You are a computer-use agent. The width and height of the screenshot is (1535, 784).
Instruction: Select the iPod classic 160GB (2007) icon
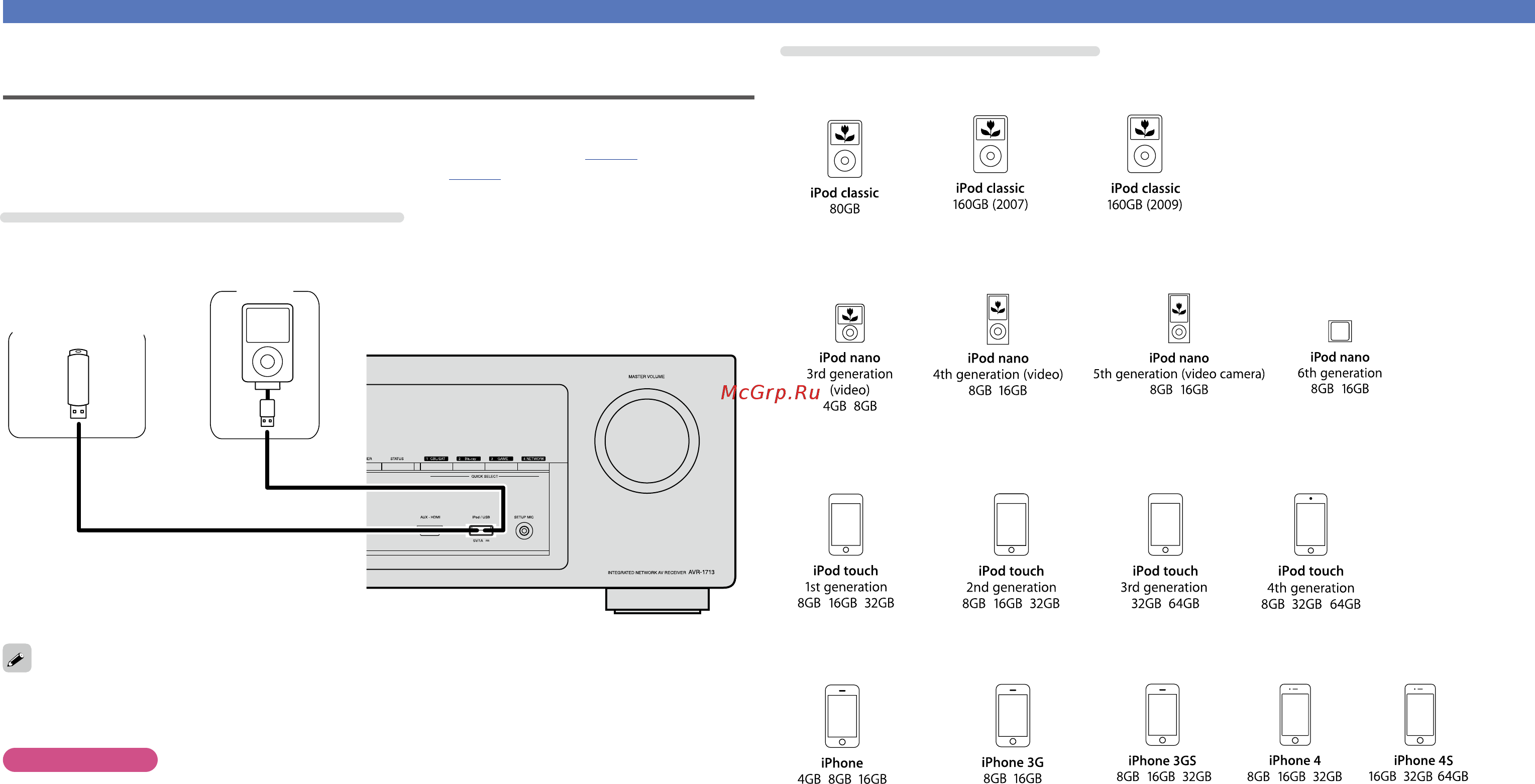coord(990,144)
